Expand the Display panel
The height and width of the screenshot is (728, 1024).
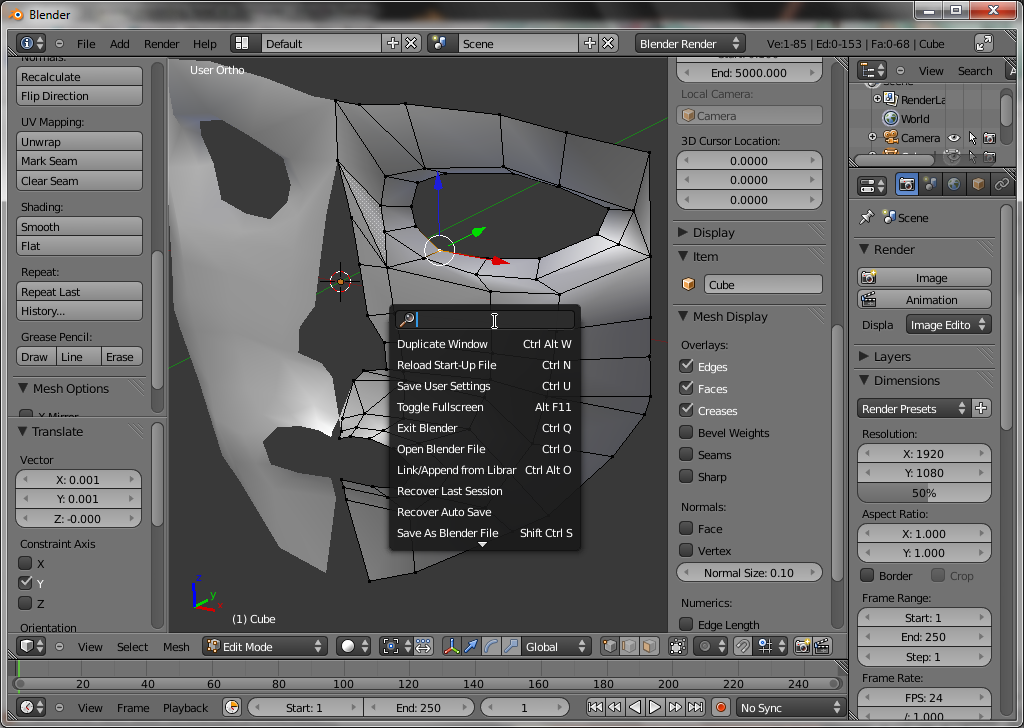(x=684, y=232)
